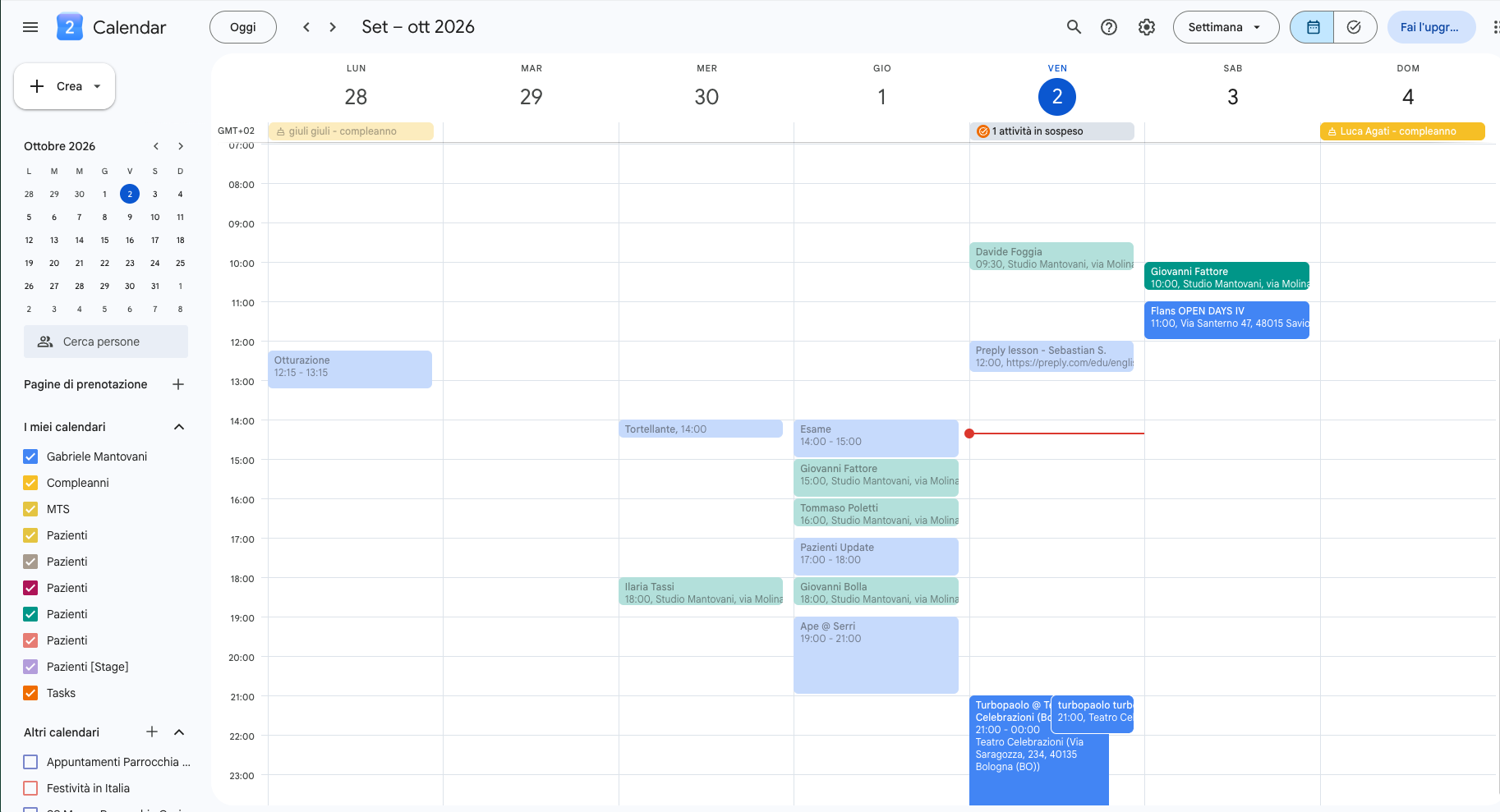
Task: Go to previous week arrow
Action: pos(306,27)
